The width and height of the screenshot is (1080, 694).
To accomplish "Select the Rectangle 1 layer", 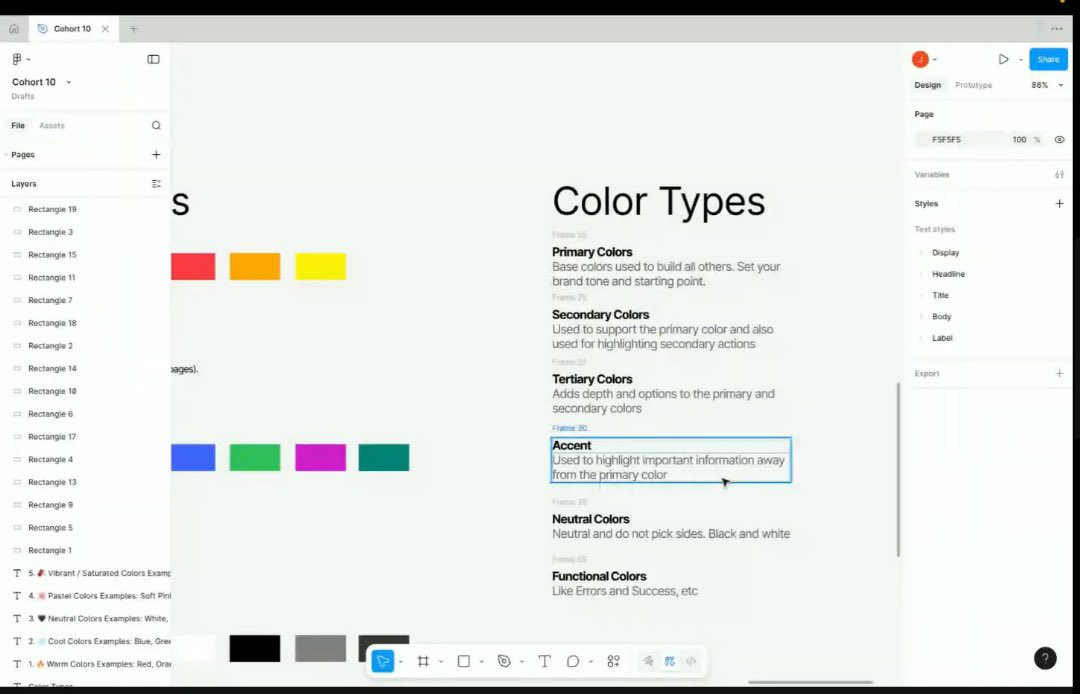I will coord(85,550).
